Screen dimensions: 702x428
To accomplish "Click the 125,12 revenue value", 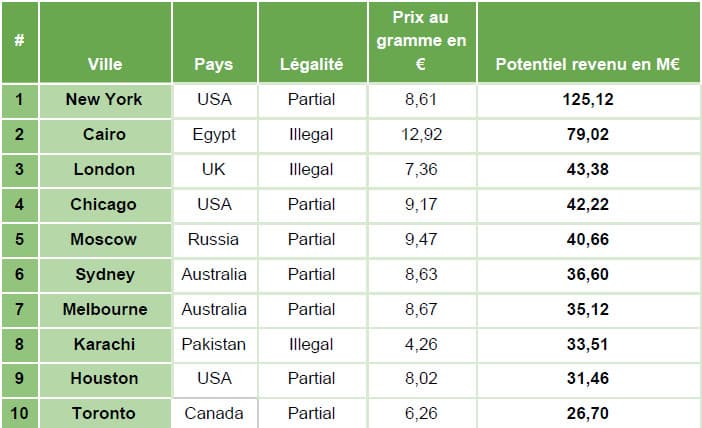I will click(587, 99).
